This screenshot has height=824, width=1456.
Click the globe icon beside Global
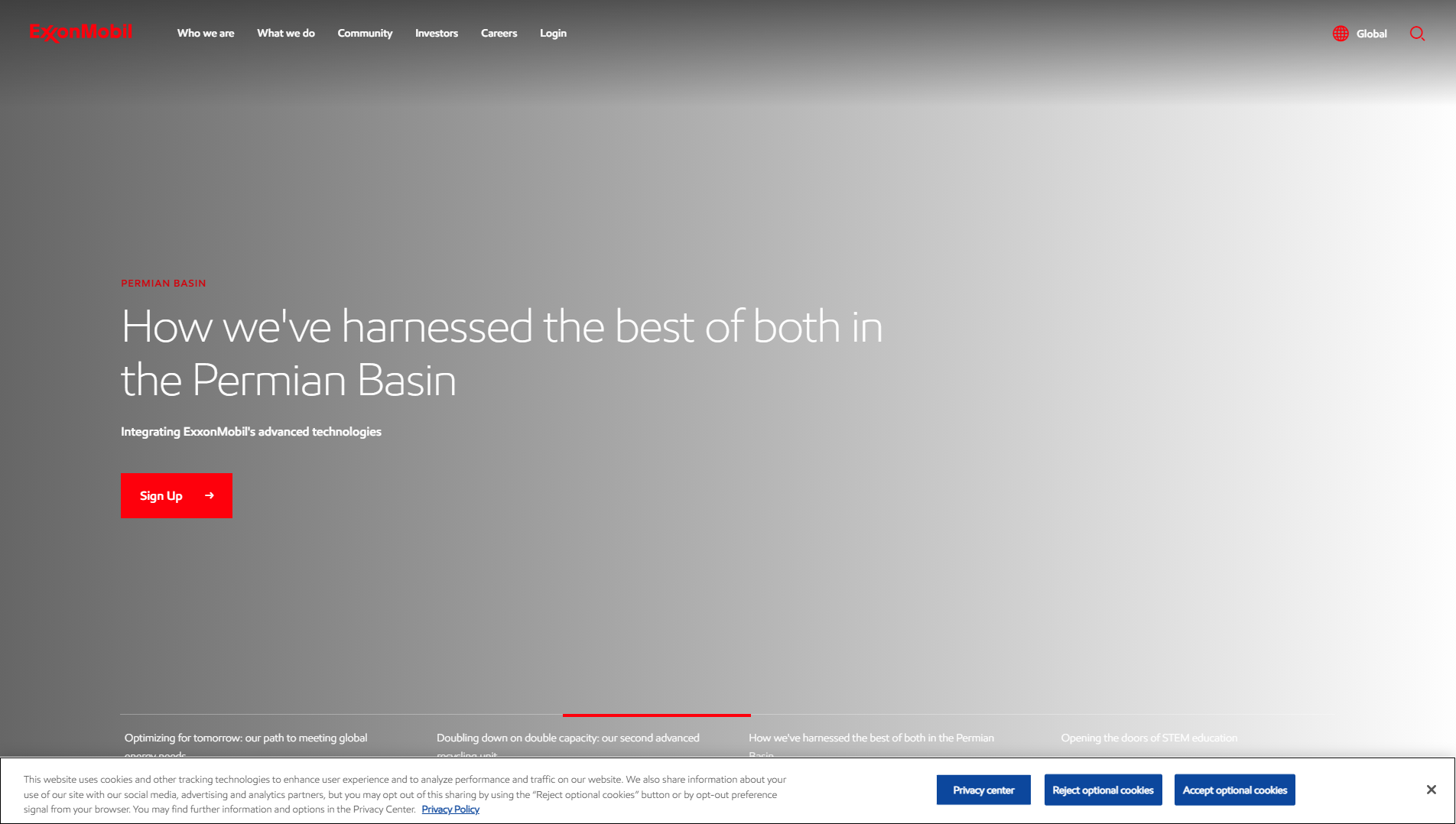tap(1341, 34)
